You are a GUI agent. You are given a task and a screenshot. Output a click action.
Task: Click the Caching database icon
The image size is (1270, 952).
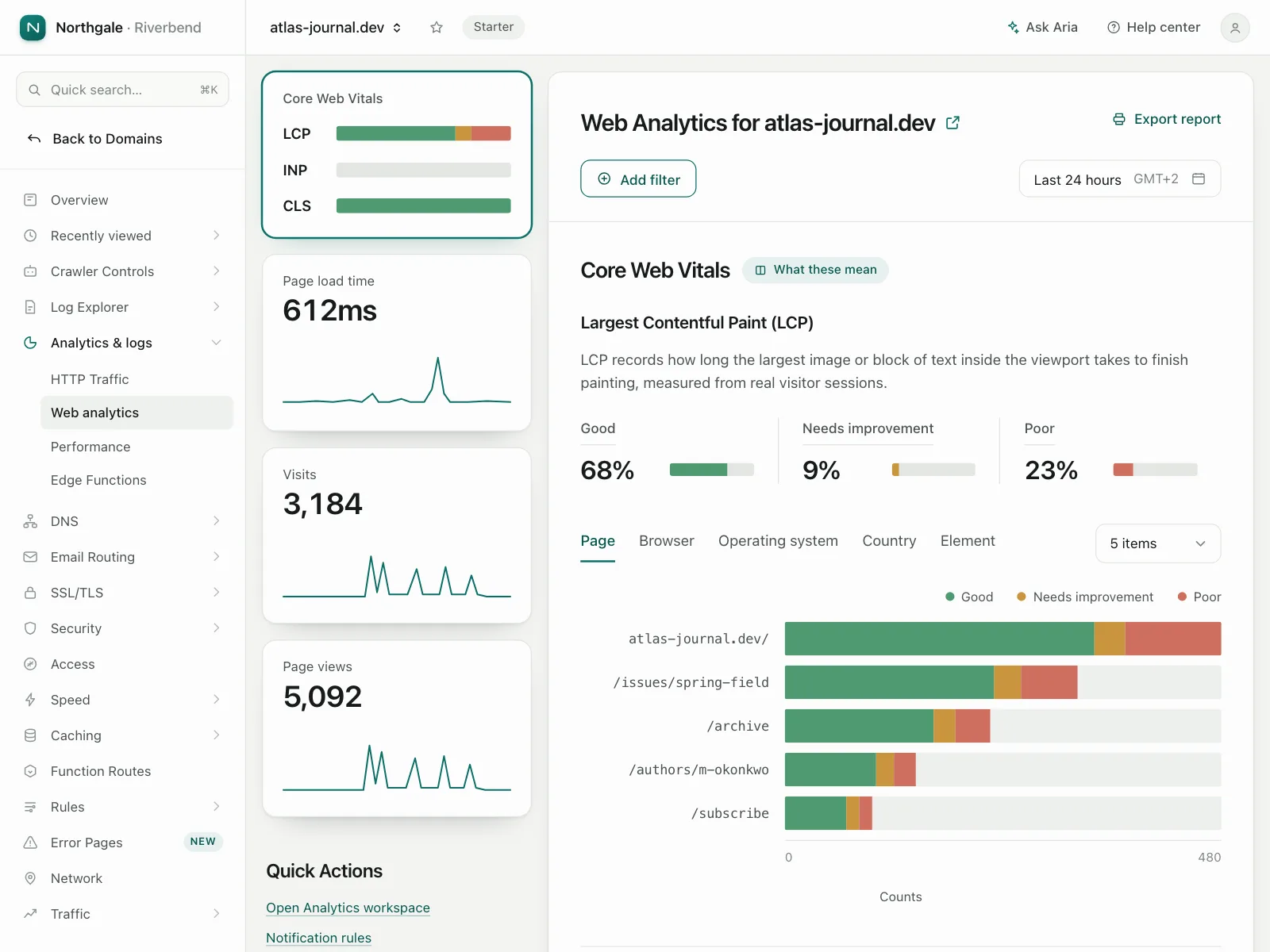point(30,735)
